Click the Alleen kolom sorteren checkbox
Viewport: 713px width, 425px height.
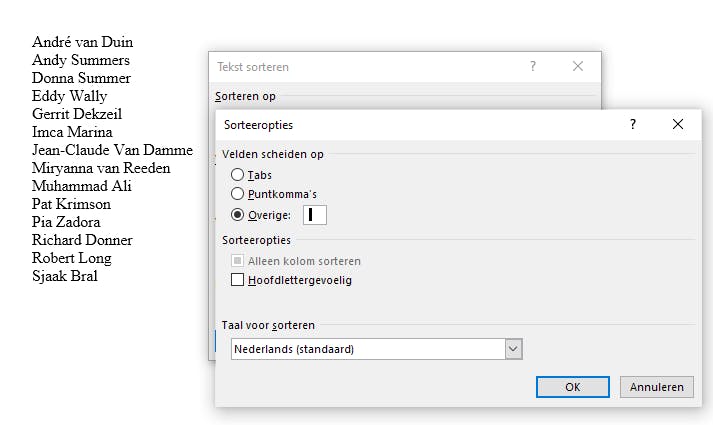tap(238, 261)
